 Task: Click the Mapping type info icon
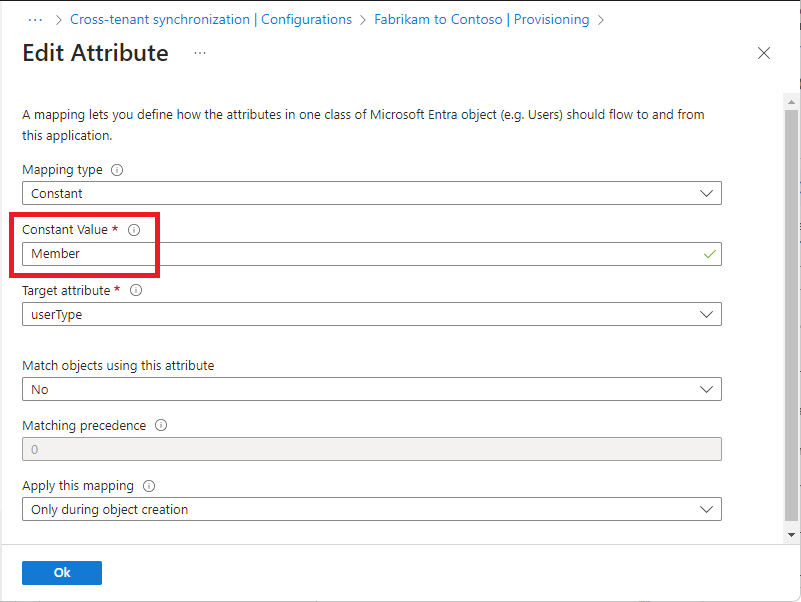click(x=117, y=170)
